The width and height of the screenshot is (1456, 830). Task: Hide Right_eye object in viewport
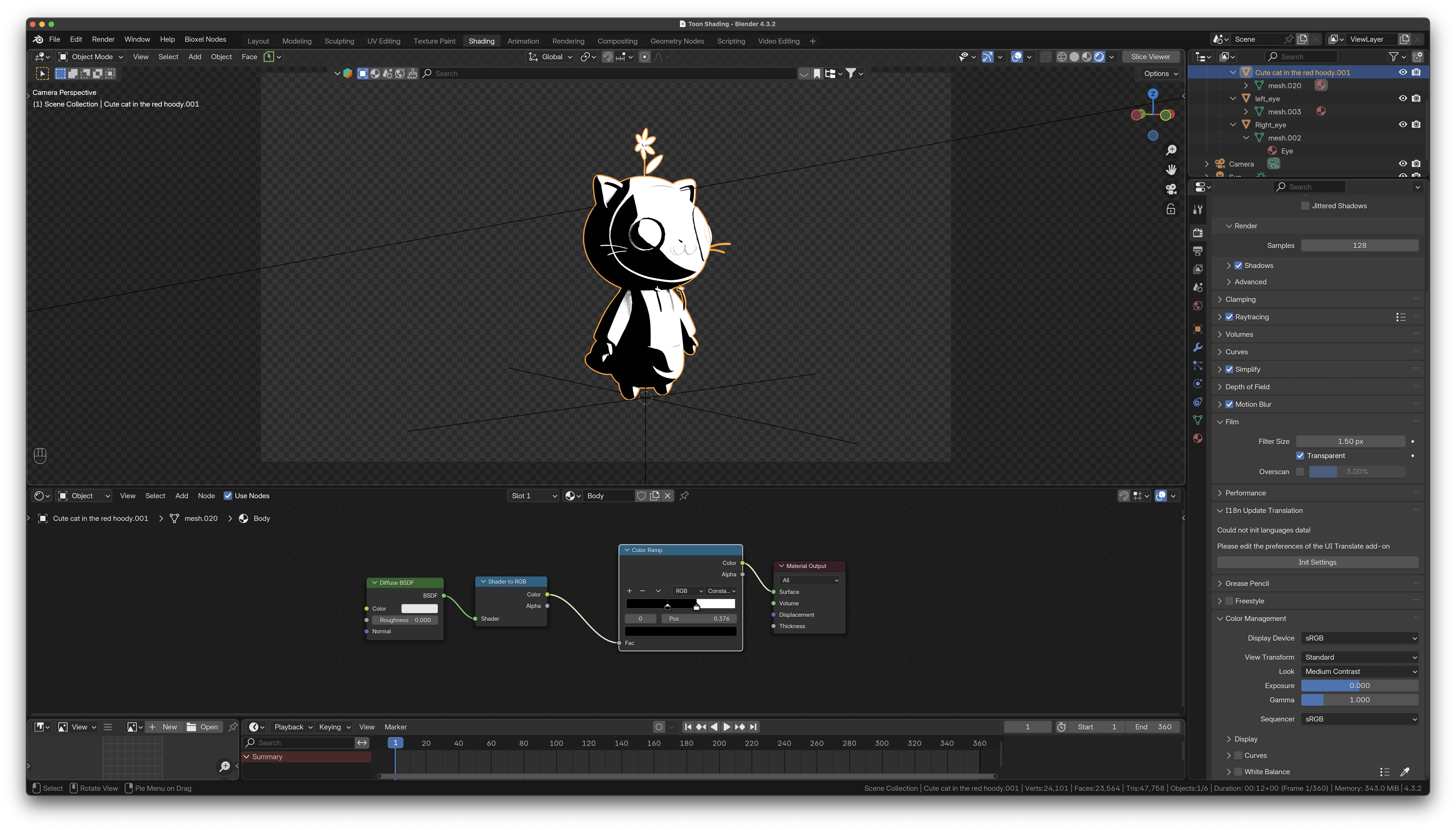click(x=1403, y=125)
